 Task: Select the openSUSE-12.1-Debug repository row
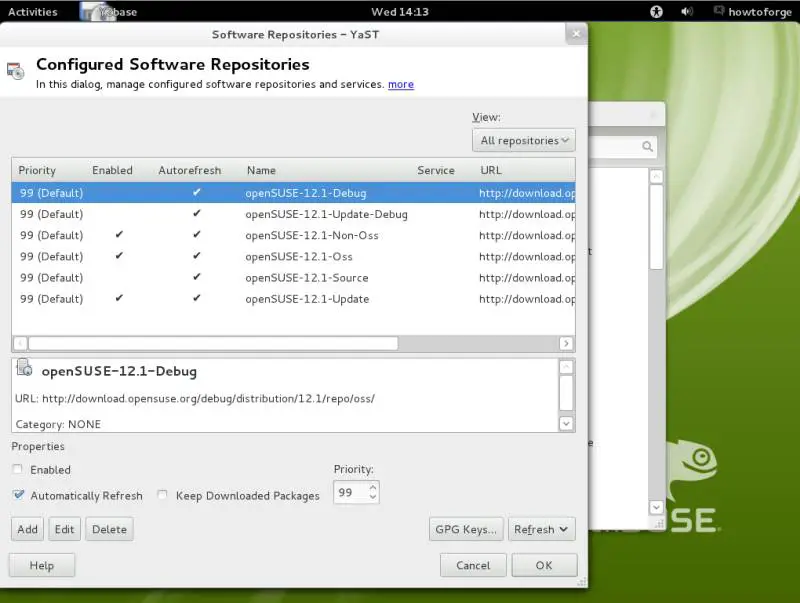[293, 193]
